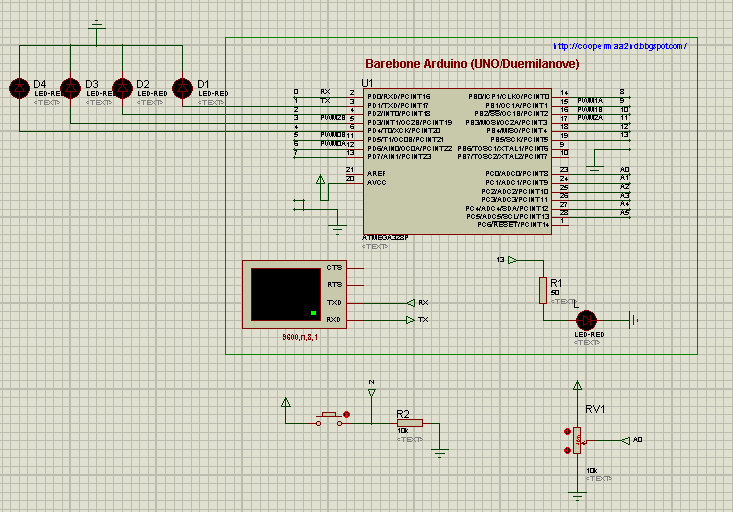Select the L red LED beside R1

pos(586,321)
